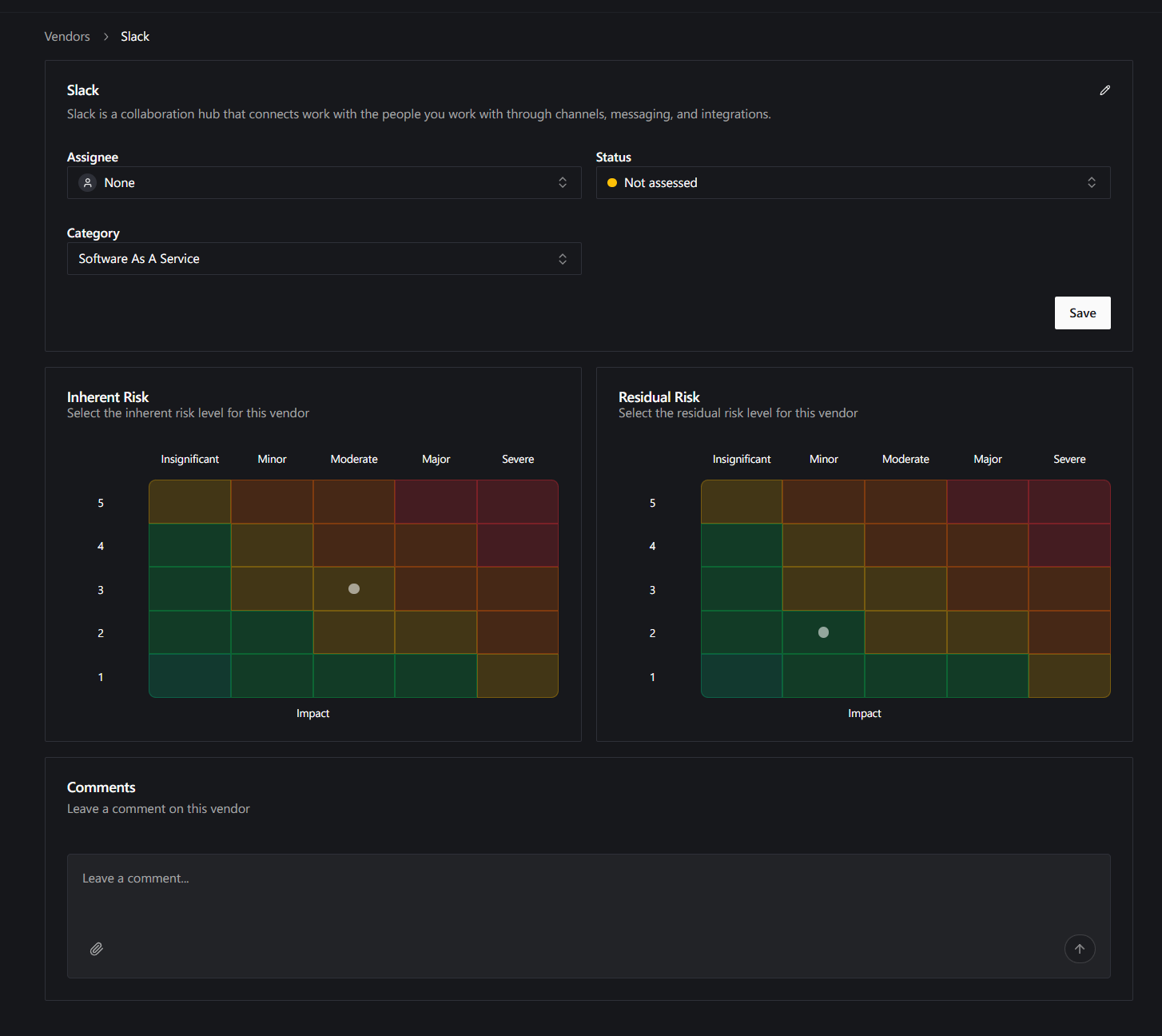This screenshot has height=1036, width=1162.
Task: Select Severe level 1 cell in Residual Risk
Action: 1069,676
